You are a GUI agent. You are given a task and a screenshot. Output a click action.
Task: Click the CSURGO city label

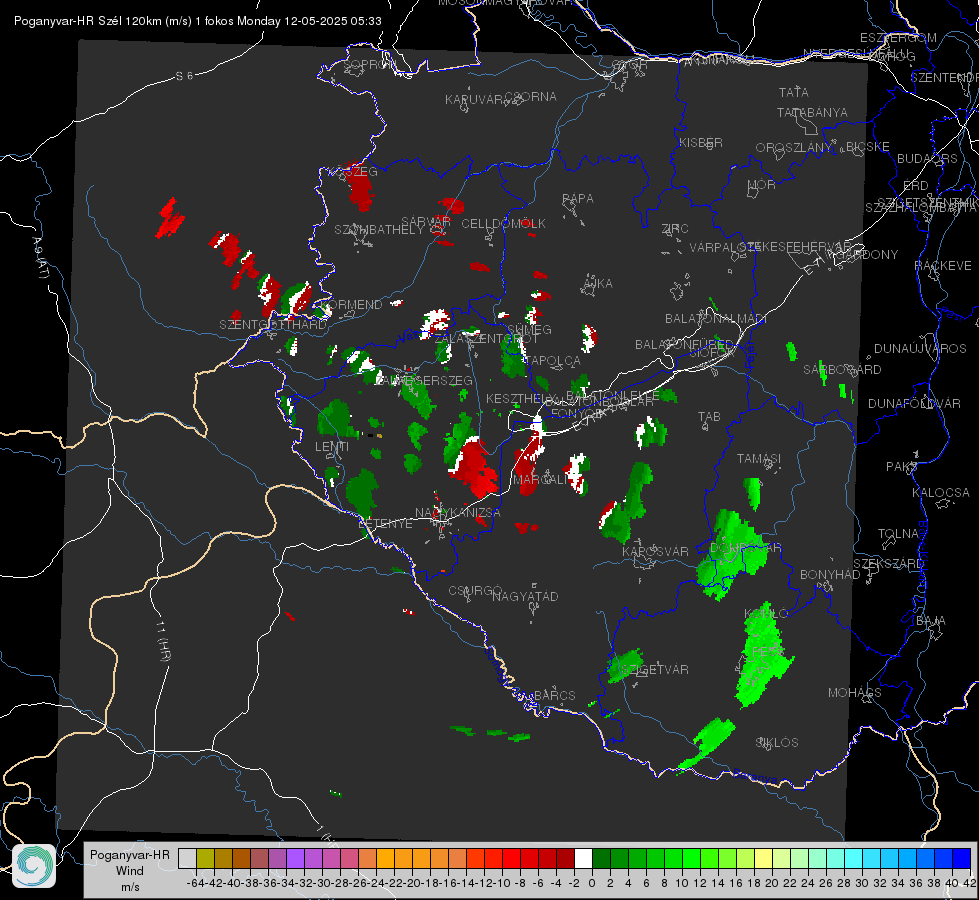(x=475, y=591)
